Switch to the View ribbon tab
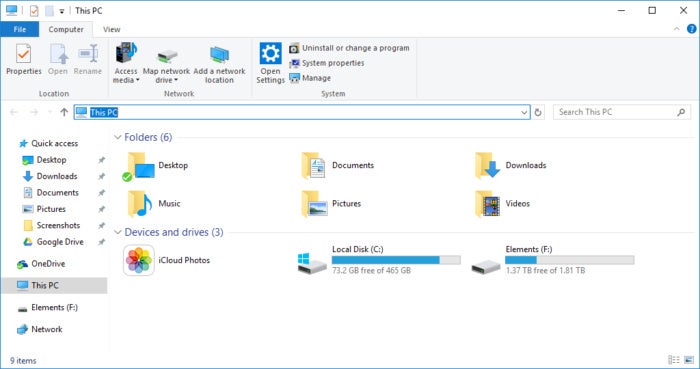Viewport: 700px width, 369px height. [x=112, y=29]
